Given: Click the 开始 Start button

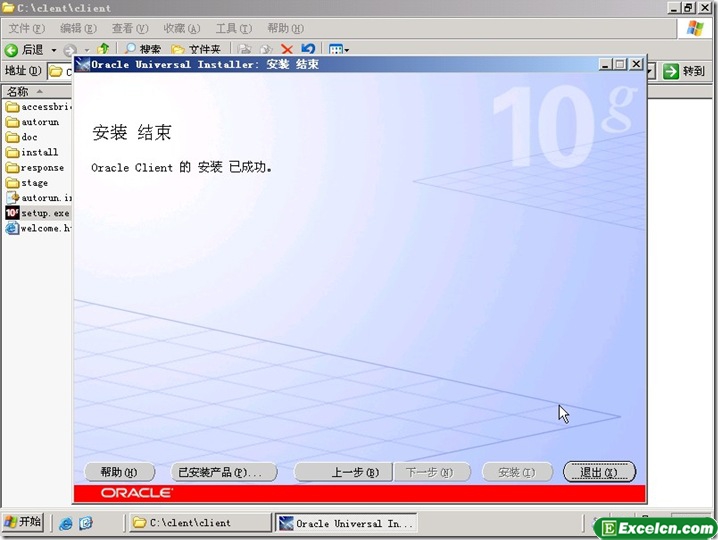Looking at the screenshot, I should click(23, 522).
